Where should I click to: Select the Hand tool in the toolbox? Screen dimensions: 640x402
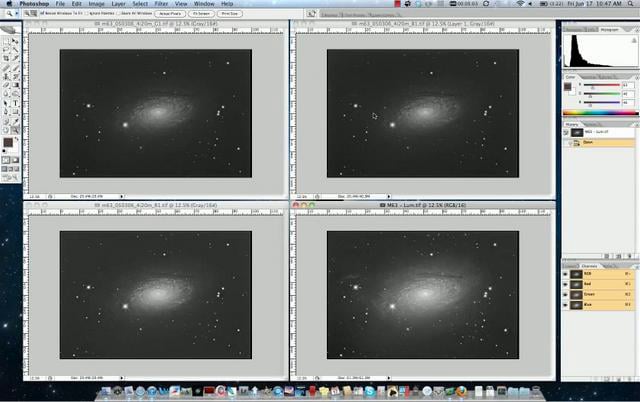[6, 130]
